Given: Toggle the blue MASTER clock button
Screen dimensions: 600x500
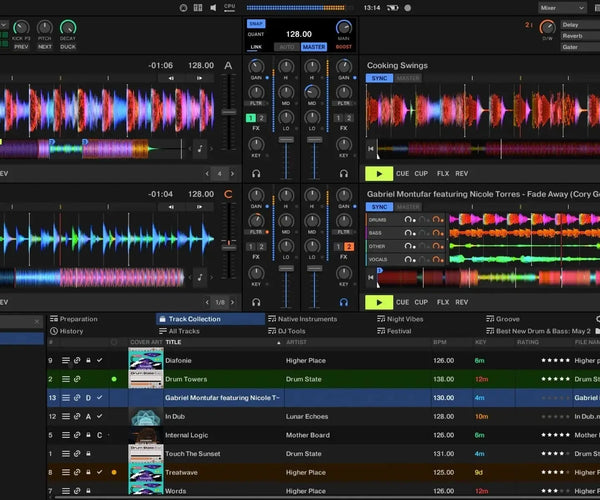Looking at the screenshot, I should click(x=314, y=47).
